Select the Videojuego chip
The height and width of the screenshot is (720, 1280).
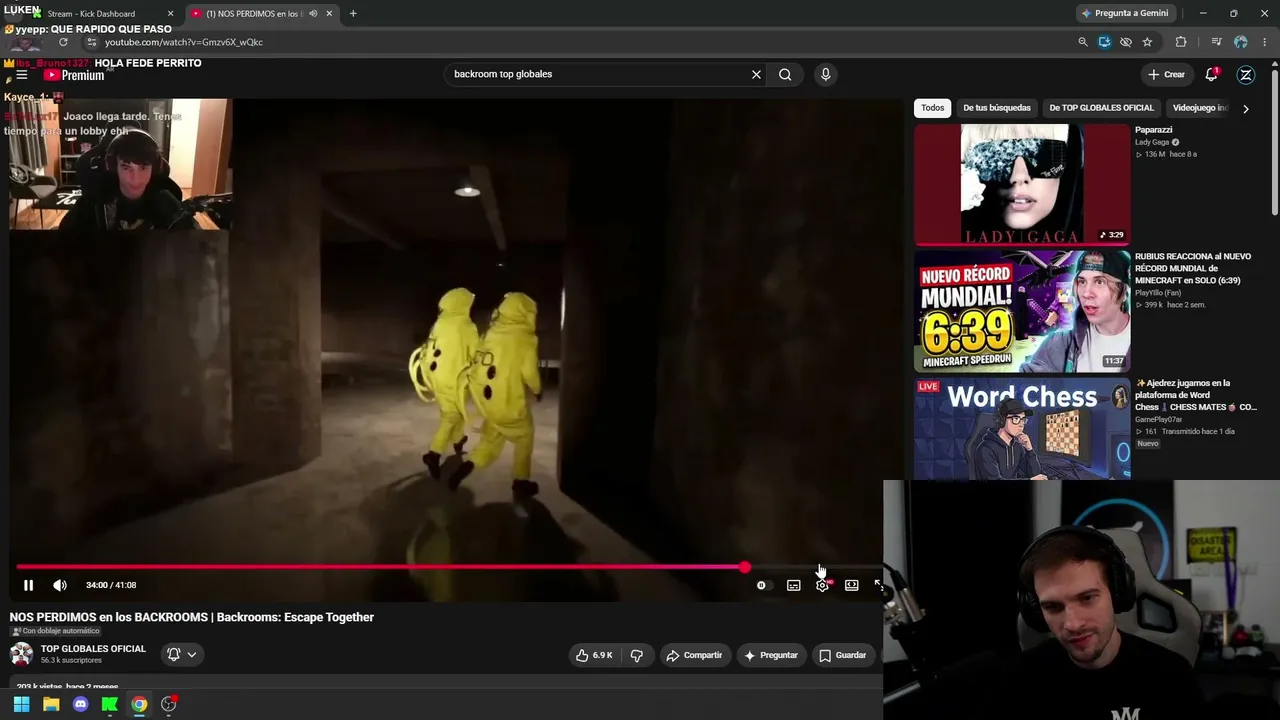coord(1200,108)
